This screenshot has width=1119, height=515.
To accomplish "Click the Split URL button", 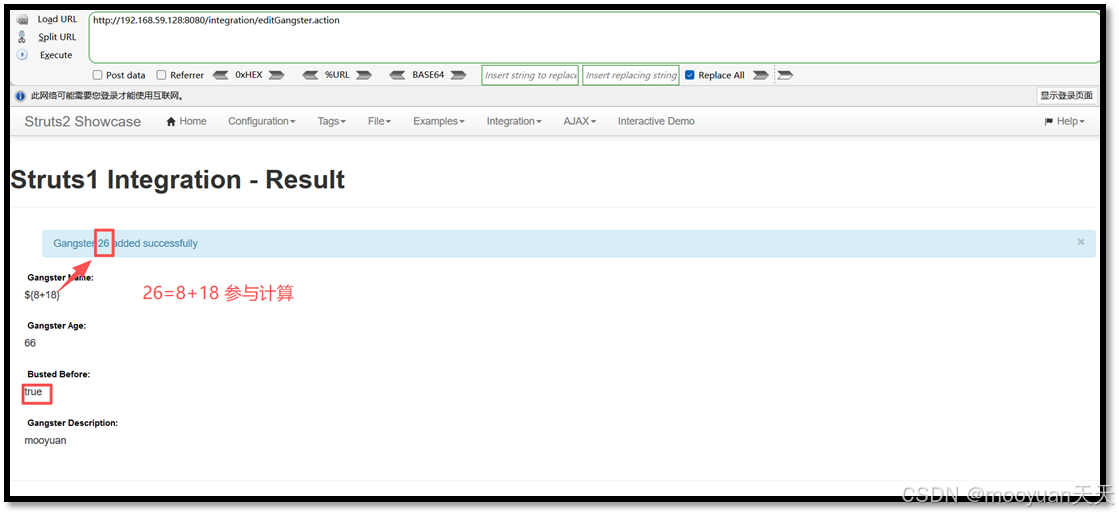I will (57, 37).
